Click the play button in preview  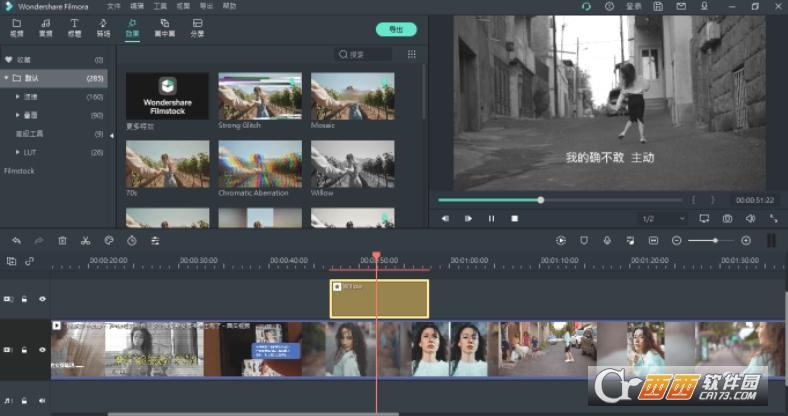[468, 219]
